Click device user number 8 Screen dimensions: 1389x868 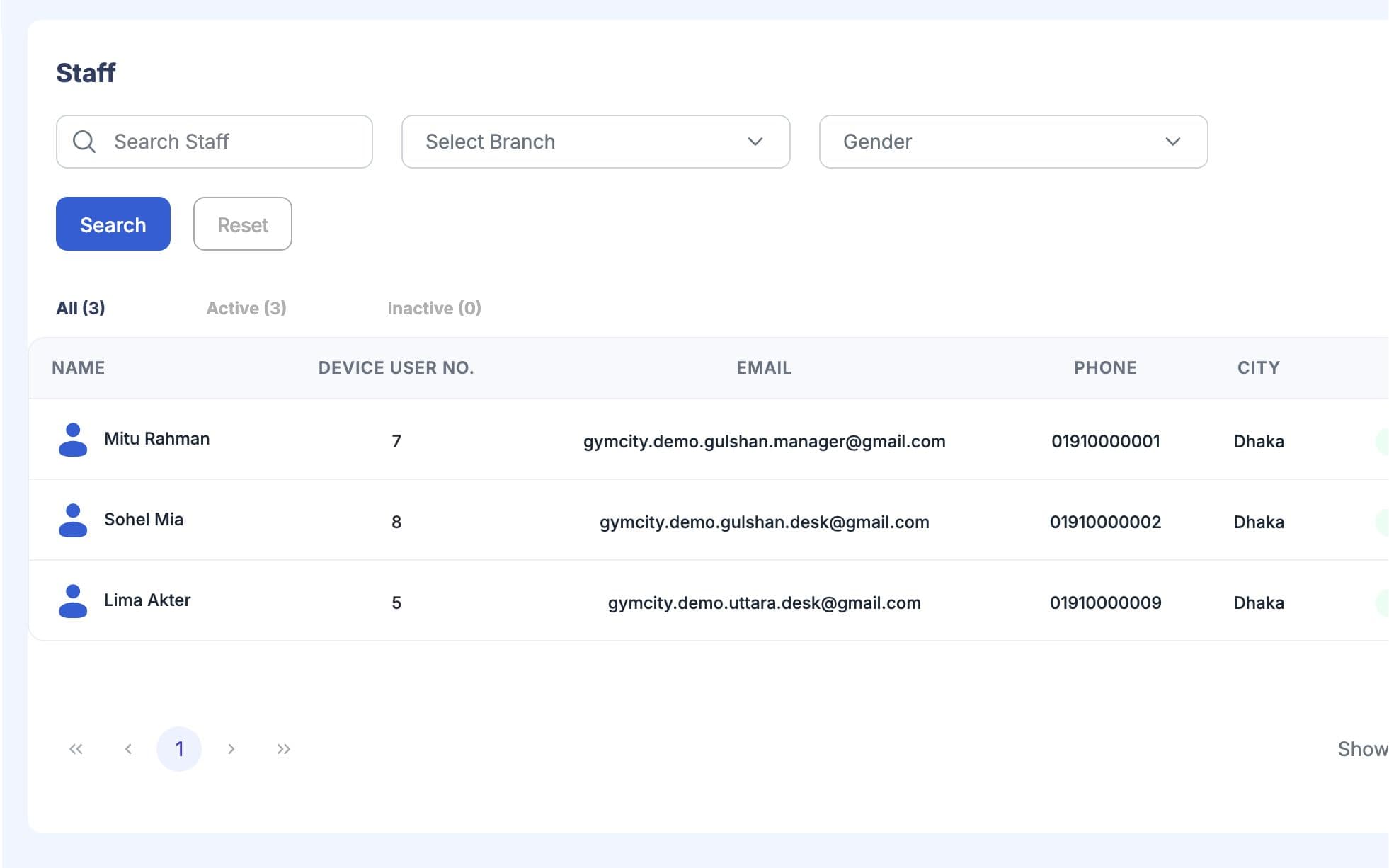(396, 522)
